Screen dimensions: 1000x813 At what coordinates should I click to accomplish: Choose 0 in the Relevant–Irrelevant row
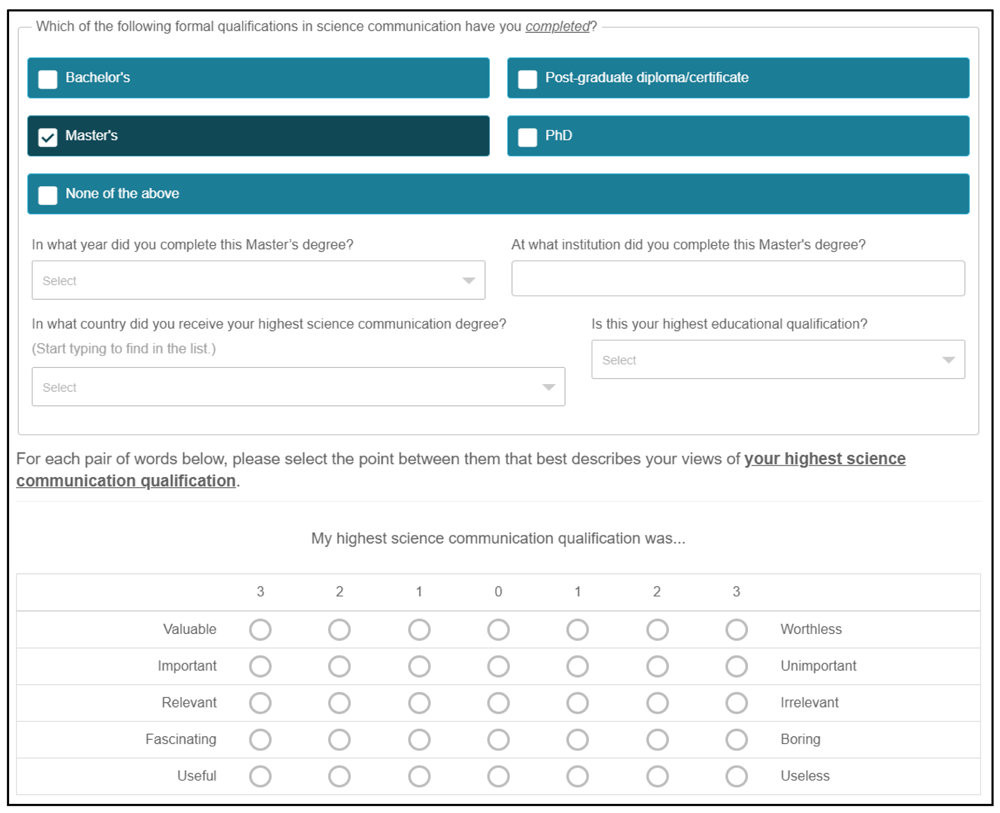(x=498, y=703)
